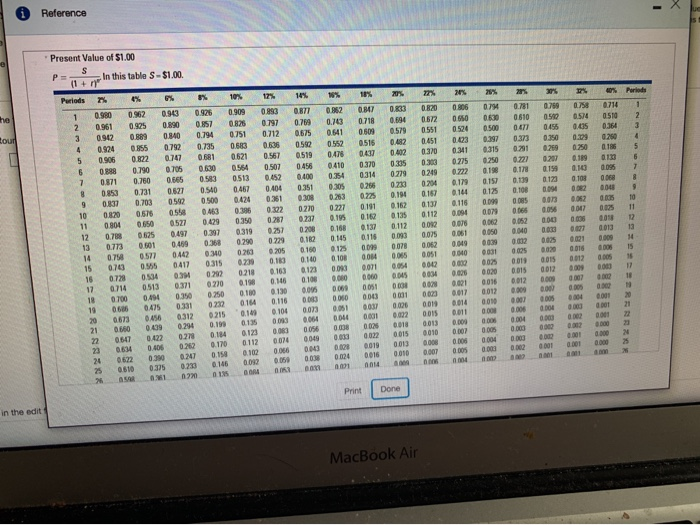Click value 0.743 in period 15, 2% column

click(117, 268)
